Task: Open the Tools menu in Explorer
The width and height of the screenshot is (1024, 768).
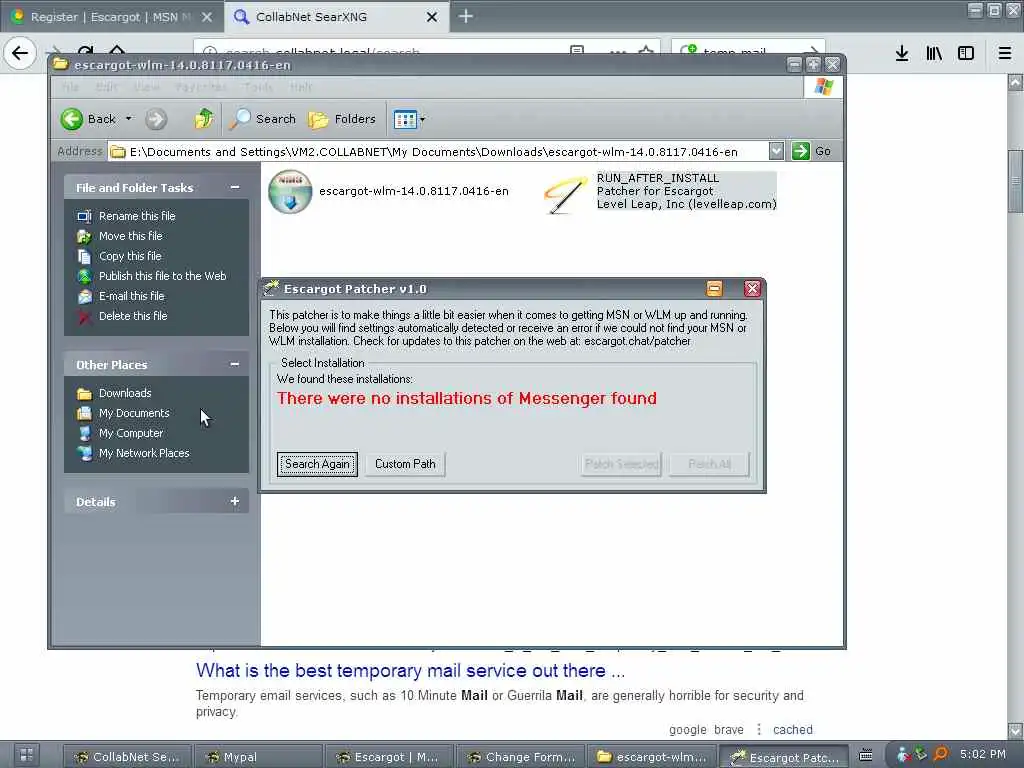Action: [259, 87]
